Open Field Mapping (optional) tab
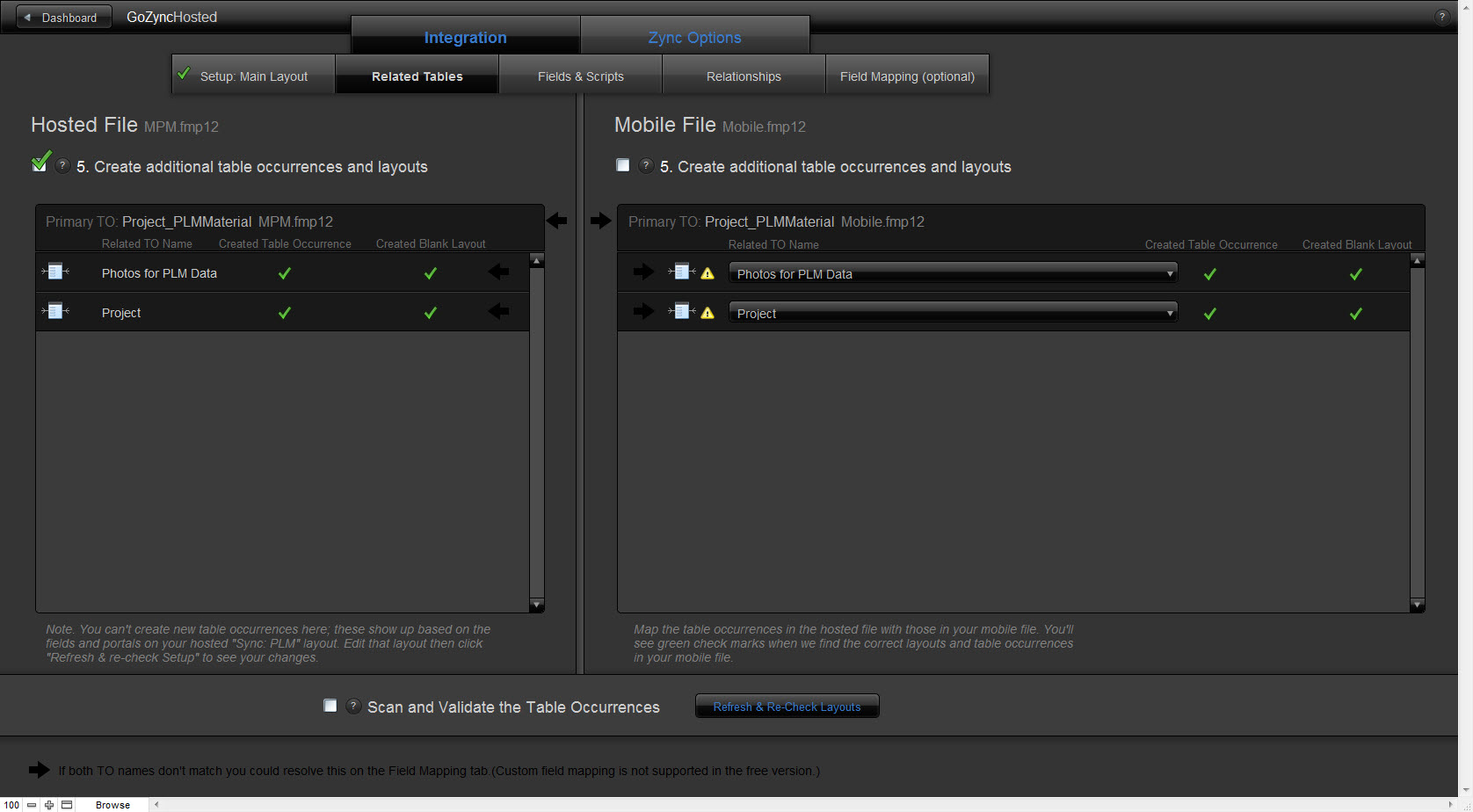The height and width of the screenshot is (812, 1473). [907, 76]
